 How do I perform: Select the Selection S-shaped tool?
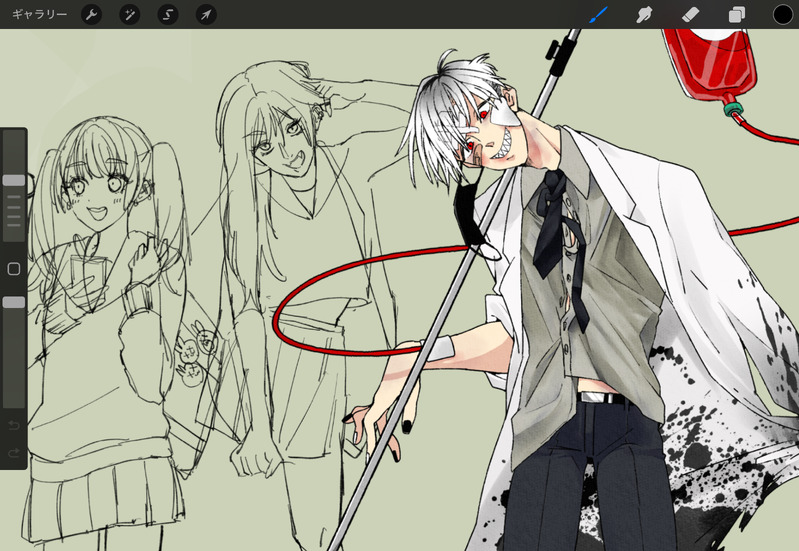168,15
